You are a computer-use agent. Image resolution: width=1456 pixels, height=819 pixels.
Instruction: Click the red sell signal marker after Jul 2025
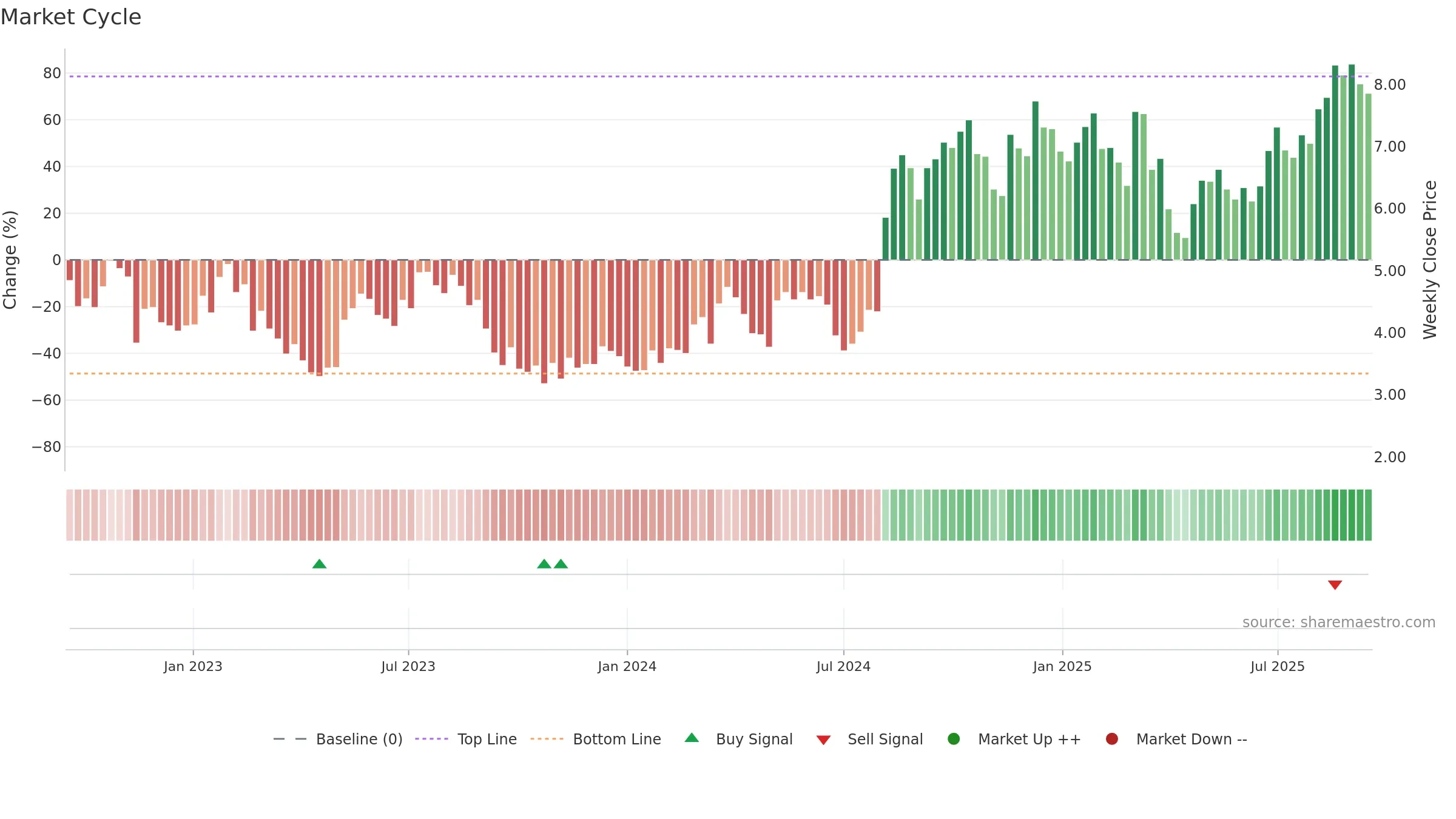(1335, 585)
